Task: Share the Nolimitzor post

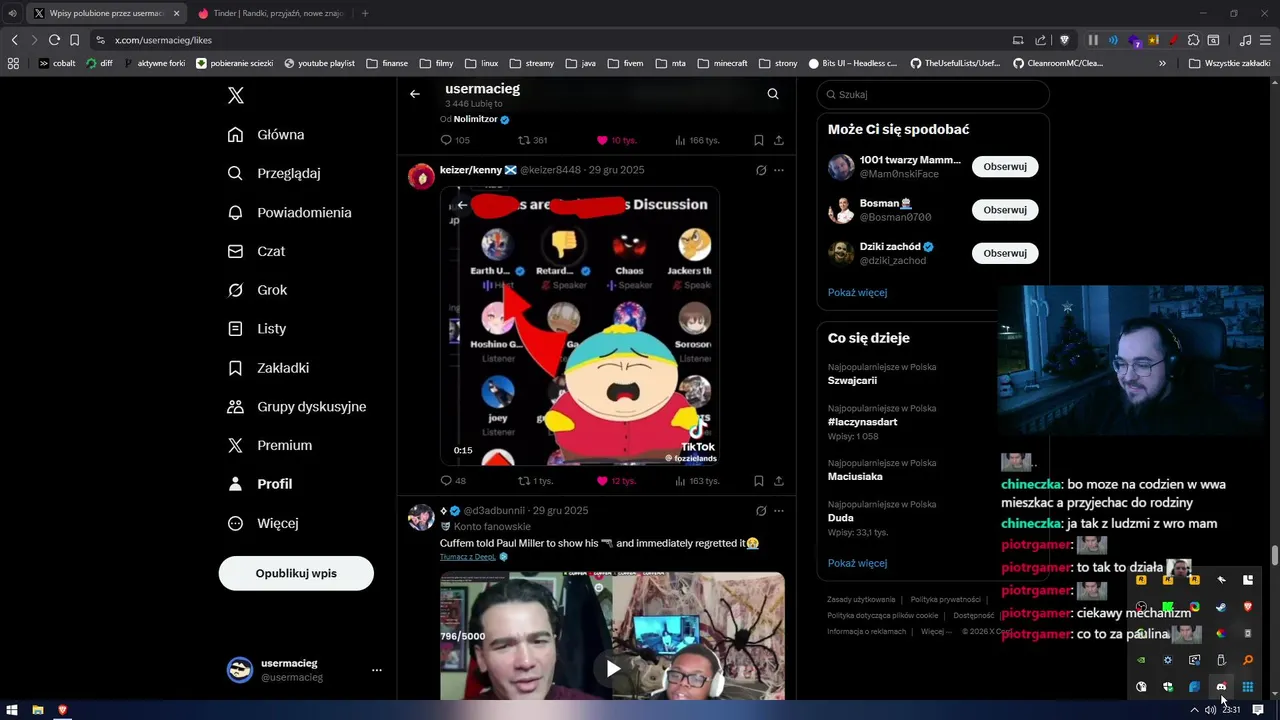Action: [x=779, y=140]
